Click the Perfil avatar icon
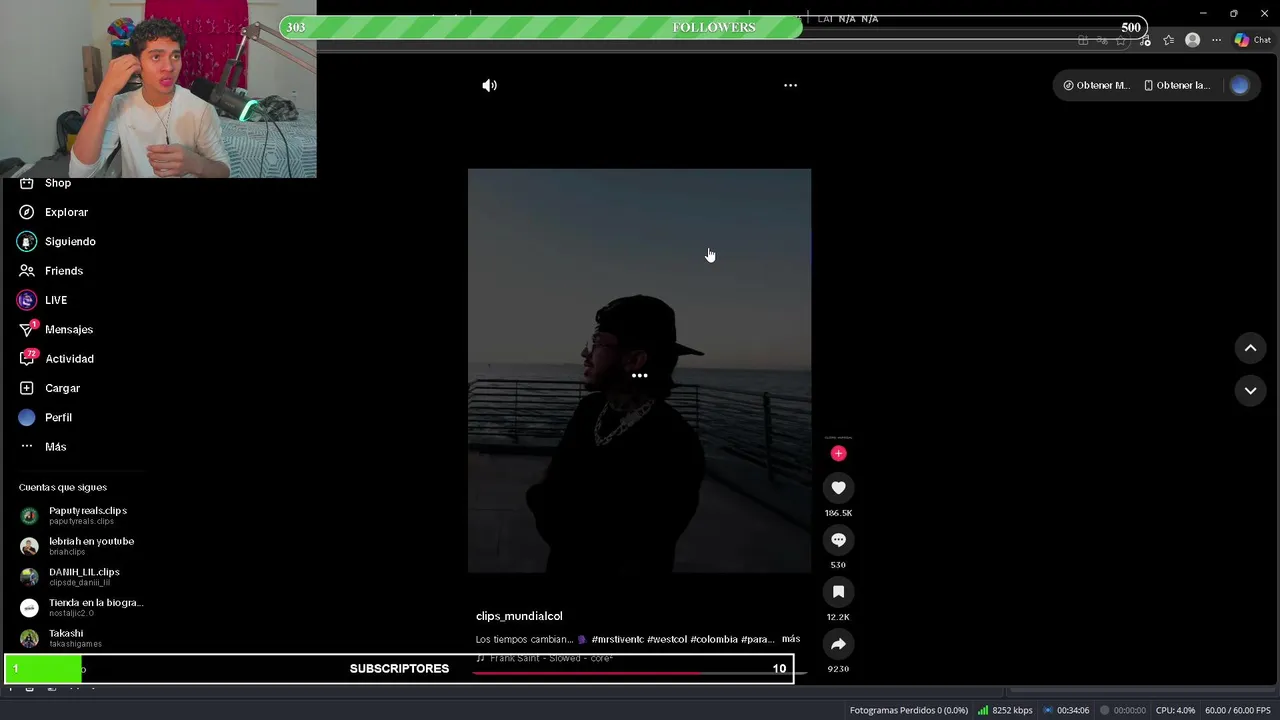The image size is (1280, 720). [27, 417]
